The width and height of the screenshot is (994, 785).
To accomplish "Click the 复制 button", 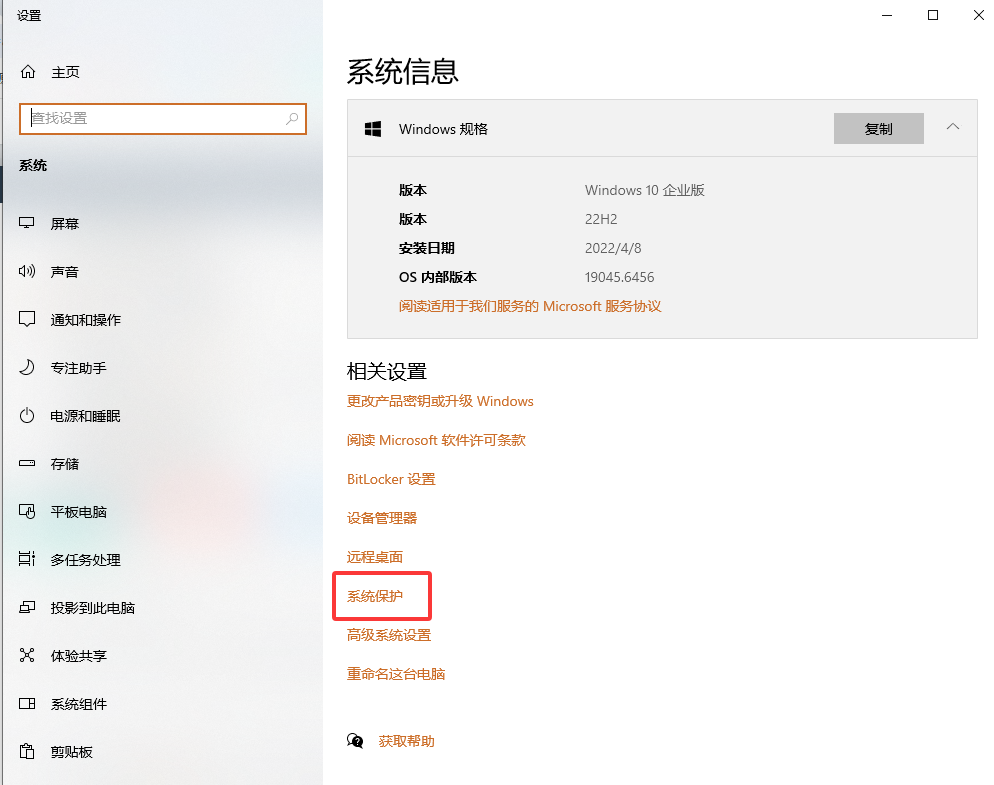I will click(879, 129).
